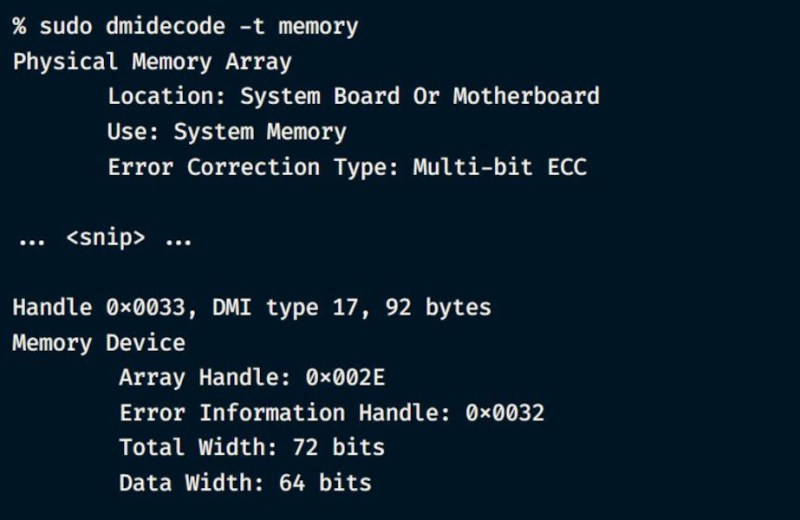Click the 'Error Correction Type' label
This screenshot has height=520, width=800.
(254, 167)
